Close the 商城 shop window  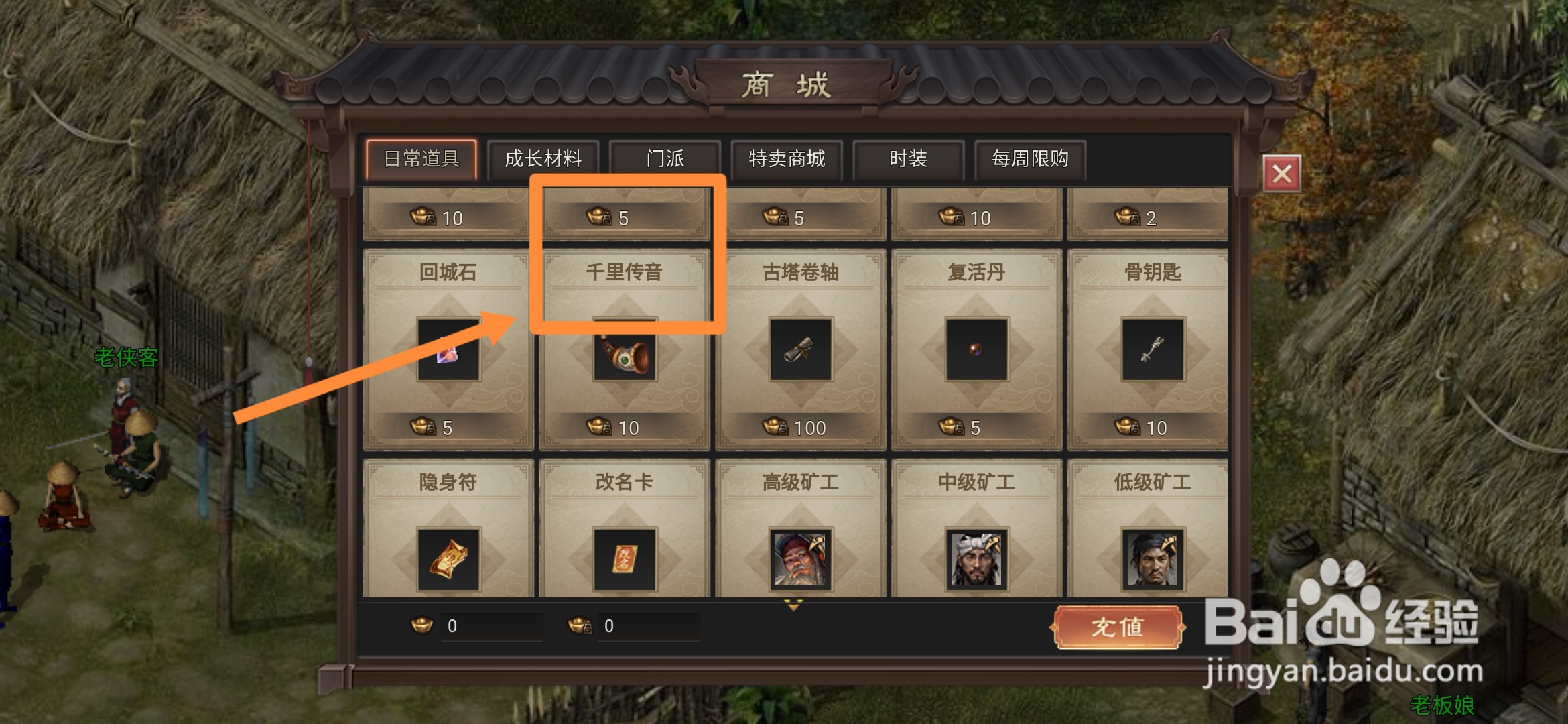[1282, 174]
